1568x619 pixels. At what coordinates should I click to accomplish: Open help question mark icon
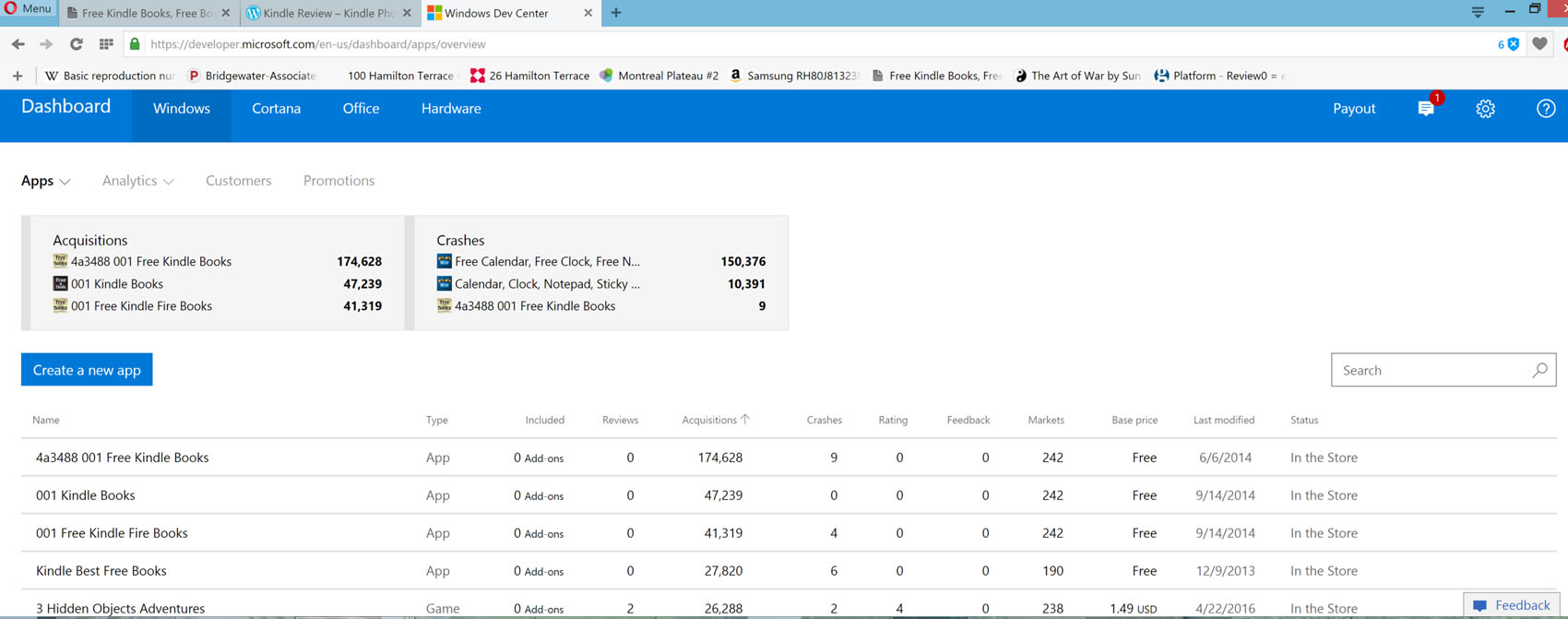1546,109
